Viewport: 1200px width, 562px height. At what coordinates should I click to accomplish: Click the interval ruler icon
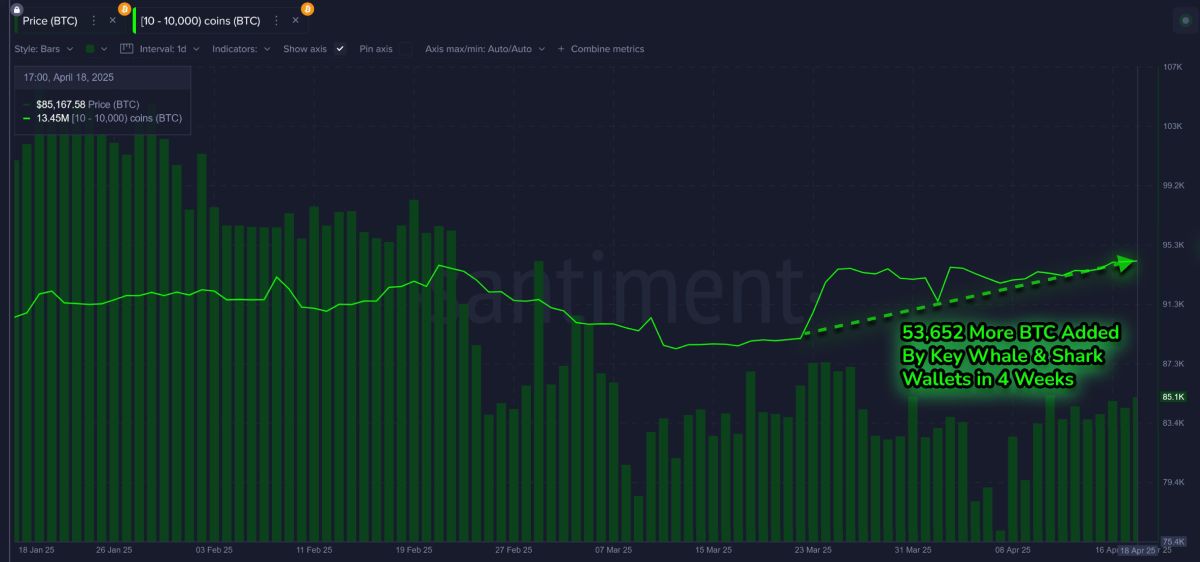[x=126, y=48]
